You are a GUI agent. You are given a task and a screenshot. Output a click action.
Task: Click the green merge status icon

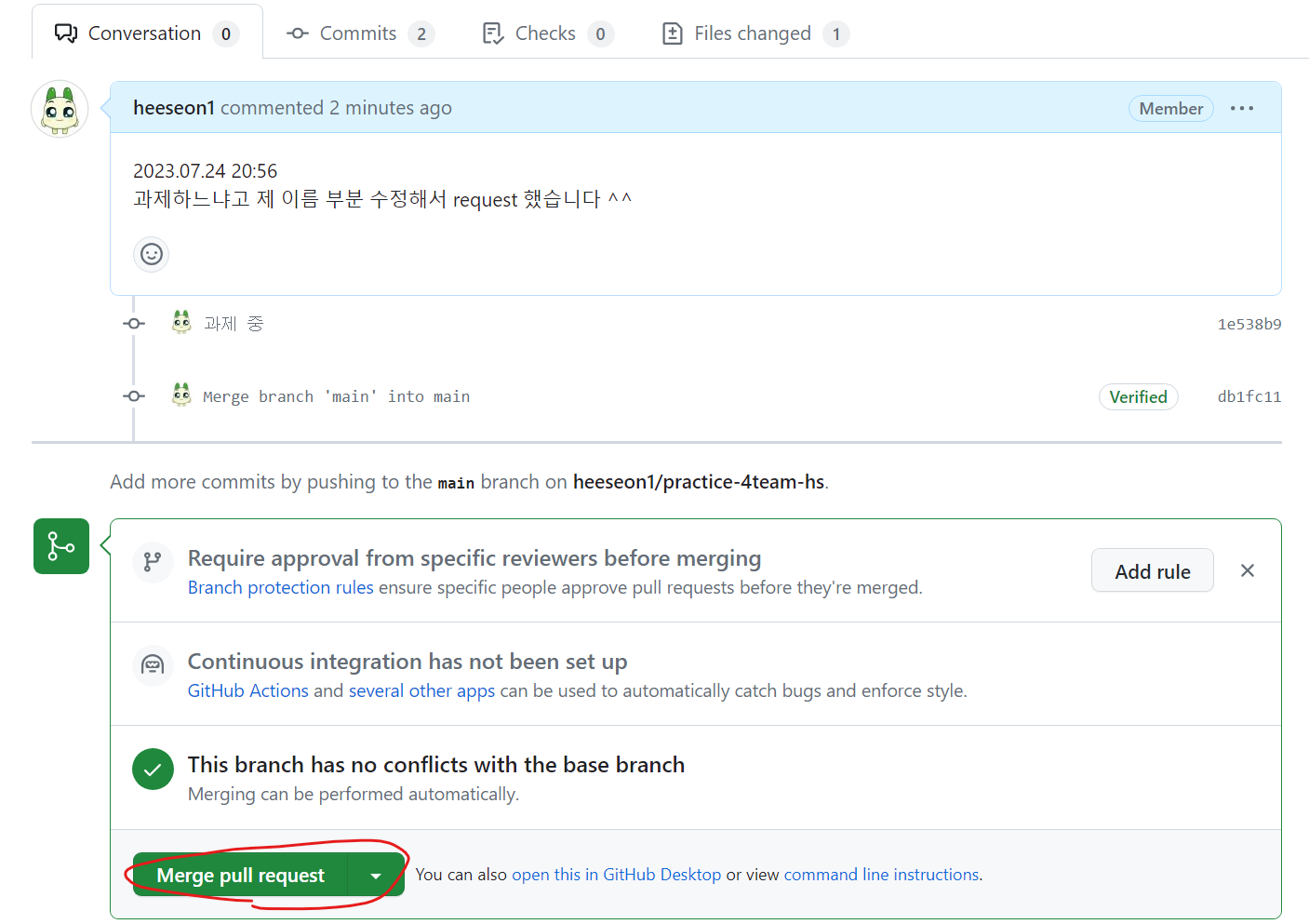tap(61, 546)
